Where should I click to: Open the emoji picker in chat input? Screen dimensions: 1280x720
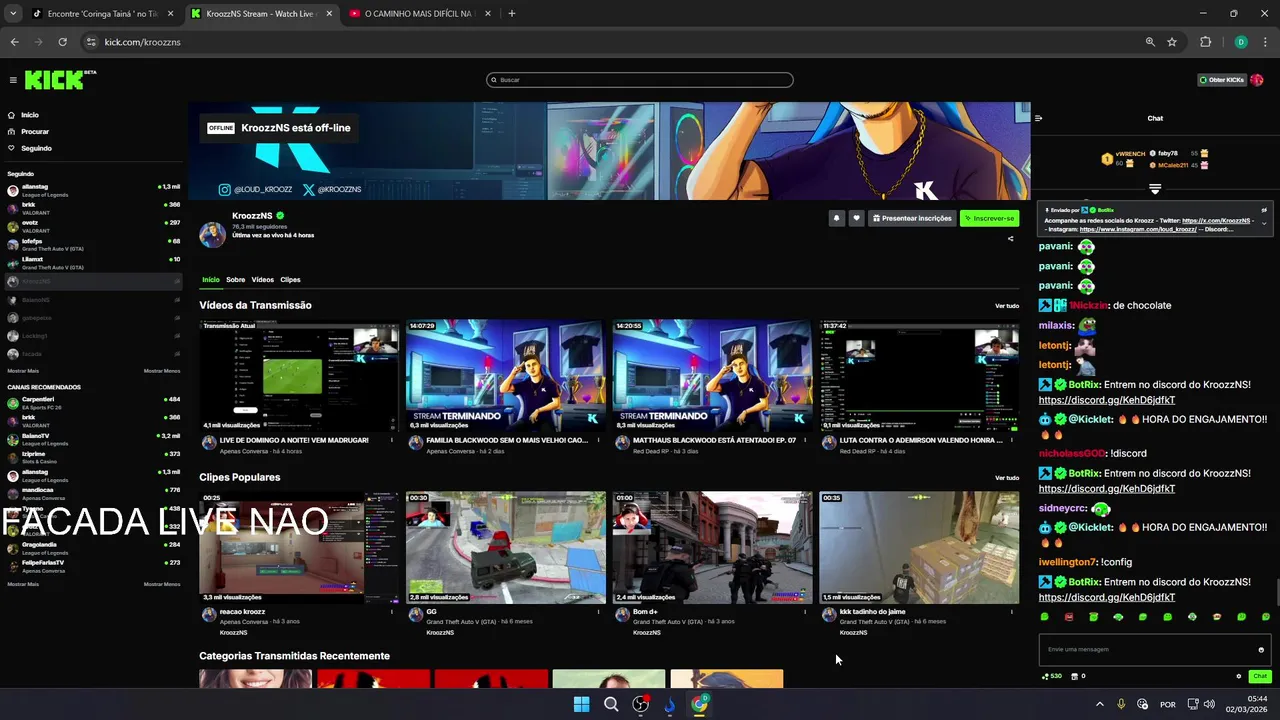pyautogui.click(x=1261, y=650)
